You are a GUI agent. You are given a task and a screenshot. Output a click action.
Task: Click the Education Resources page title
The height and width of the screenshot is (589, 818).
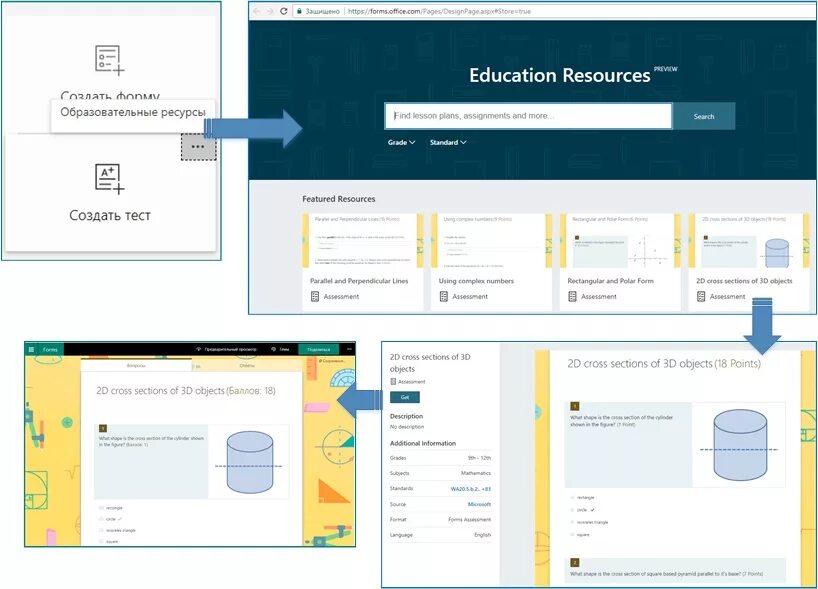pos(559,76)
